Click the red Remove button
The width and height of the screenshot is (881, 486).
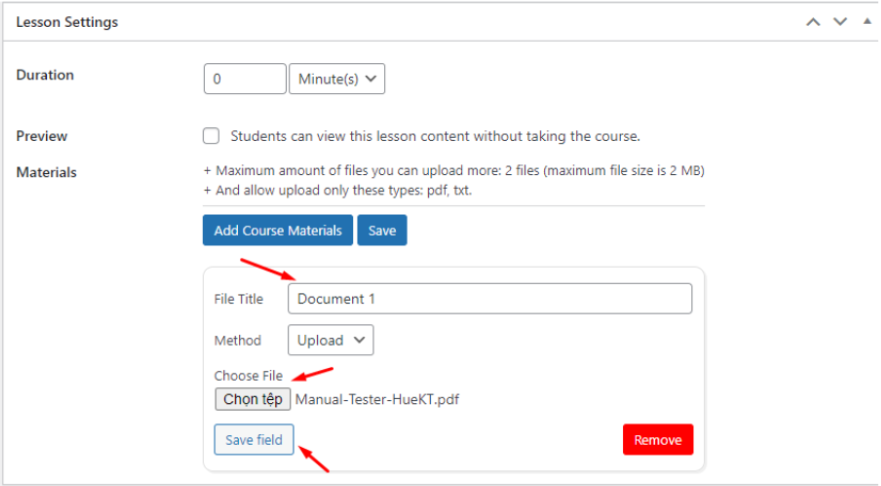(658, 439)
